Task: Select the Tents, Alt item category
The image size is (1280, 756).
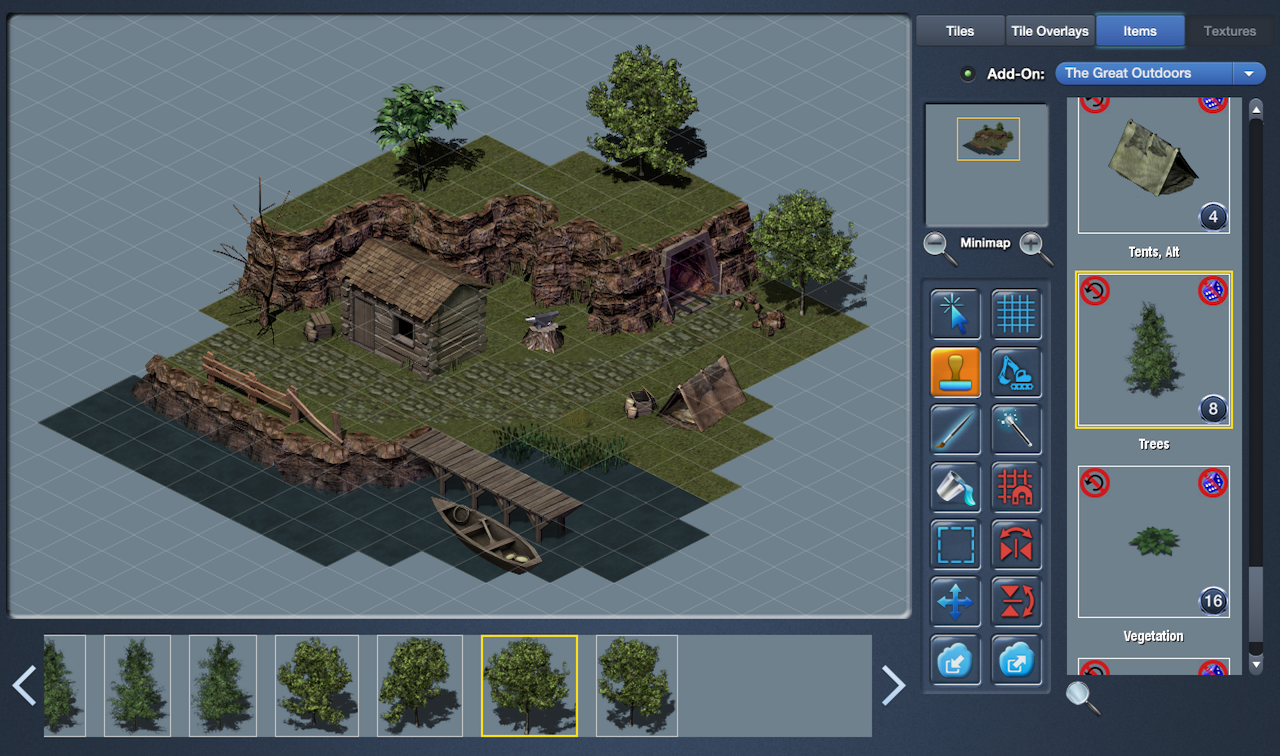Action: [1154, 166]
